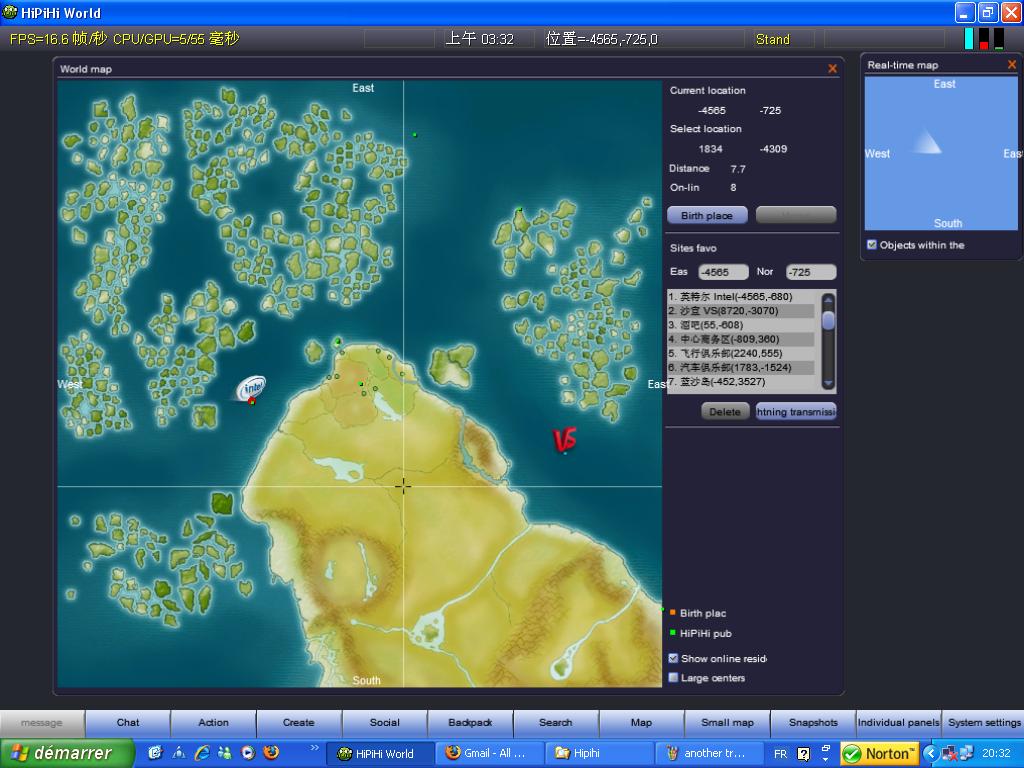Click the cyan status bar indicator

pyautogui.click(x=969, y=39)
